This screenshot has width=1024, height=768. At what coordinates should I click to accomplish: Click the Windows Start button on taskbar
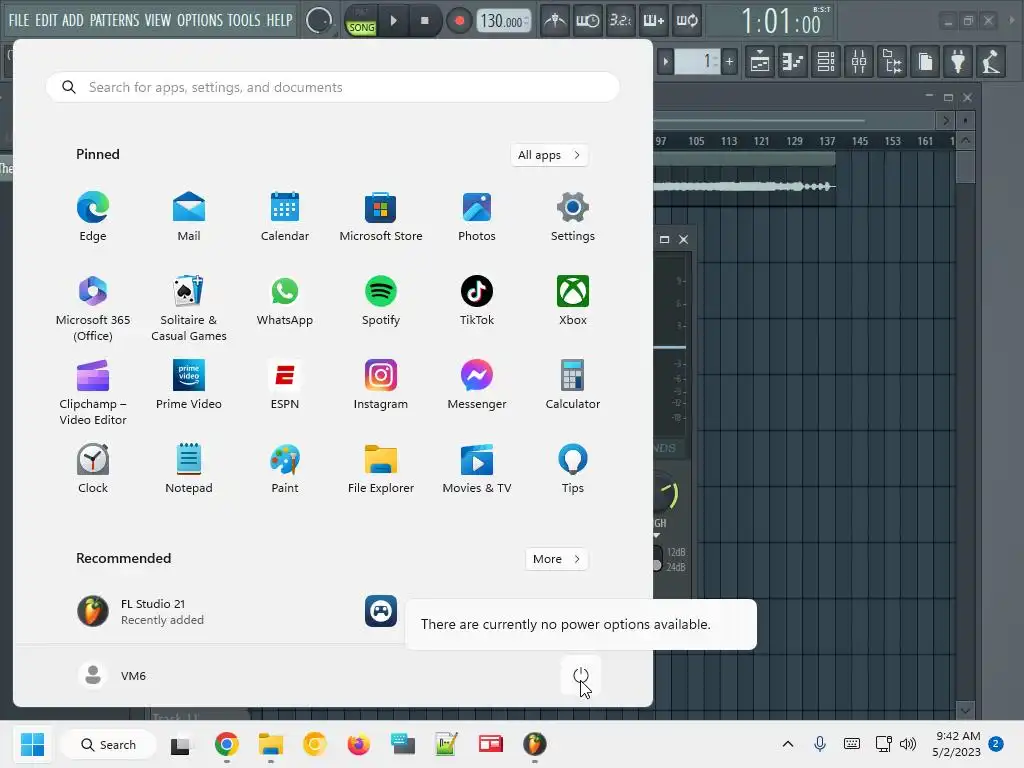[x=32, y=744]
